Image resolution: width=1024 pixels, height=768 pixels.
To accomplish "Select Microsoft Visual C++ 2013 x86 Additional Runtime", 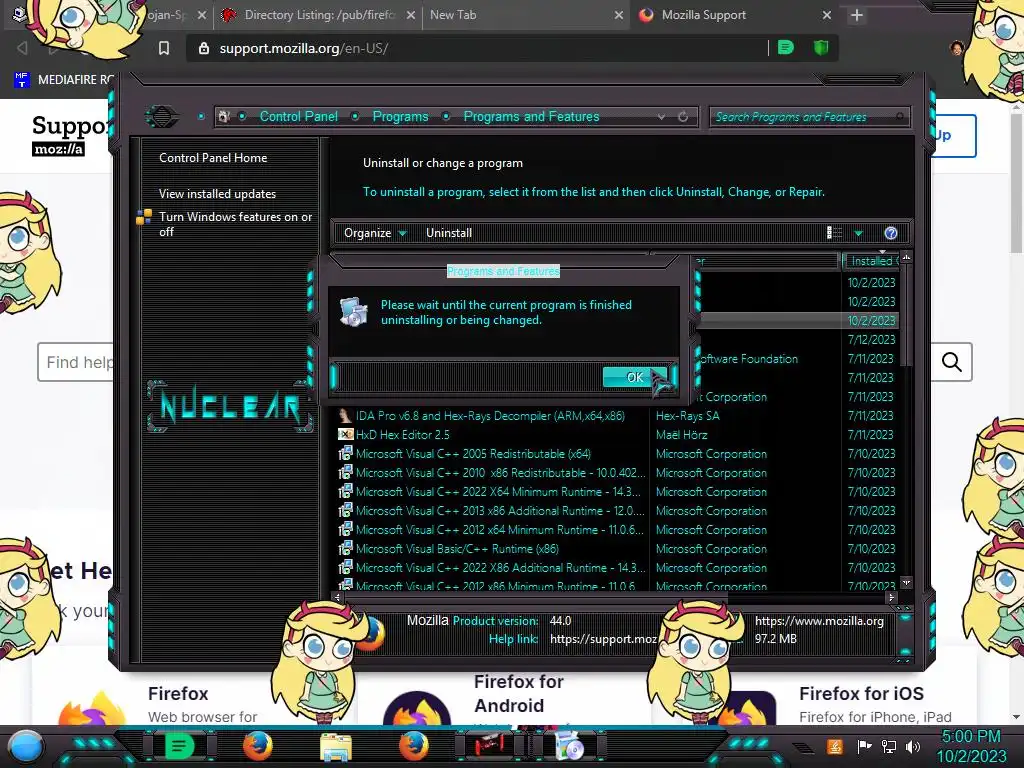I will [x=500, y=510].
